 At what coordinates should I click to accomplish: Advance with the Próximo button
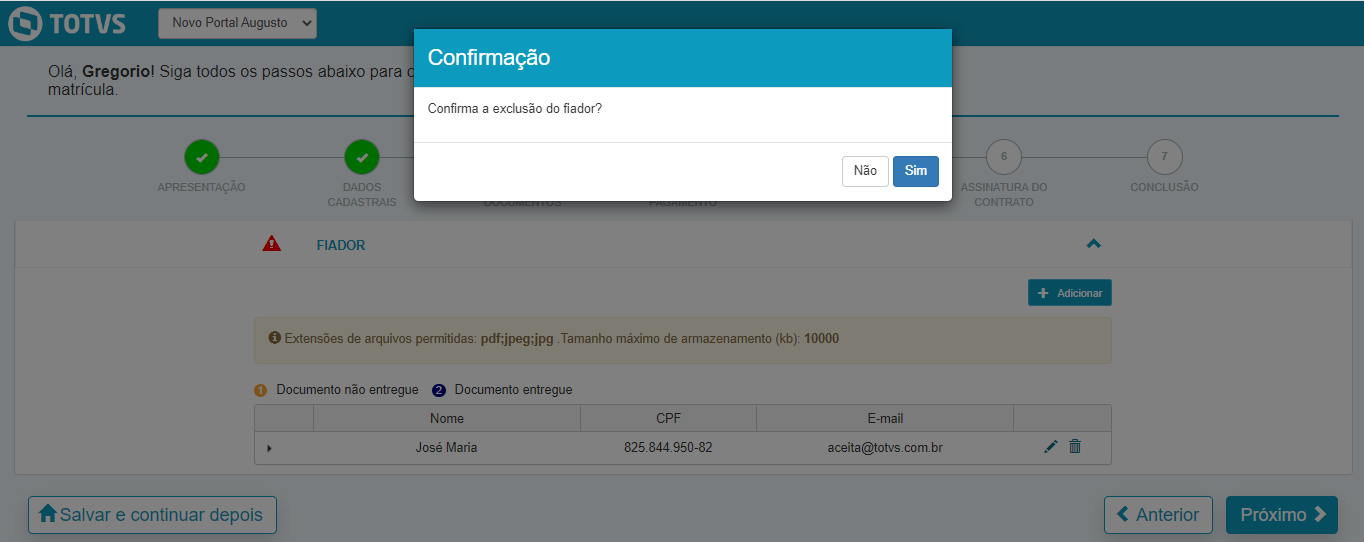tap(1282, 515)
